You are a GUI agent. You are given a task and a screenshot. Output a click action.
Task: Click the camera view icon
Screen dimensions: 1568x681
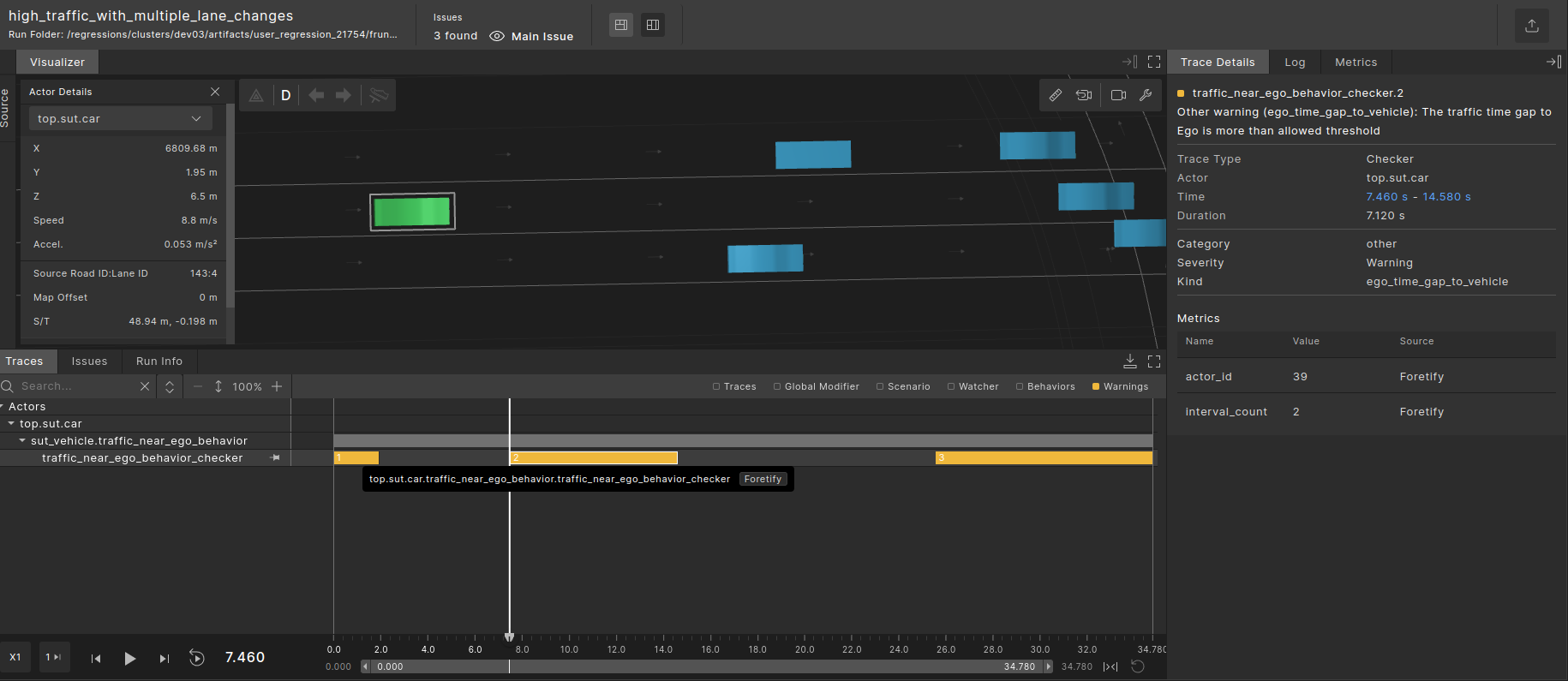pos(1118,95)
